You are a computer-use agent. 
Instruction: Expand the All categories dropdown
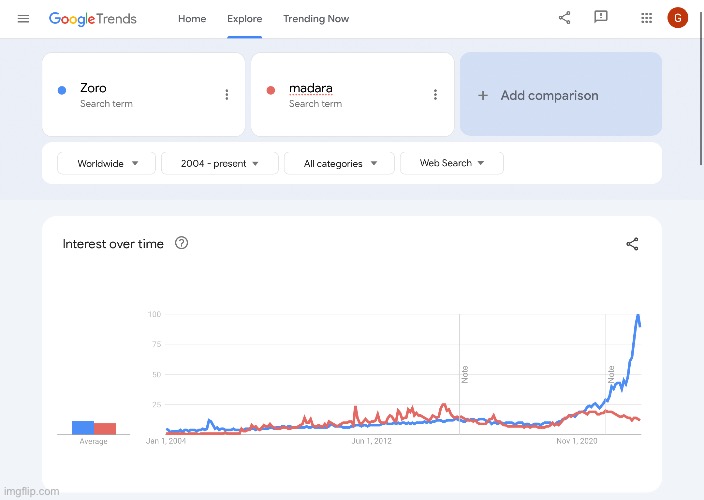point(339,163)
